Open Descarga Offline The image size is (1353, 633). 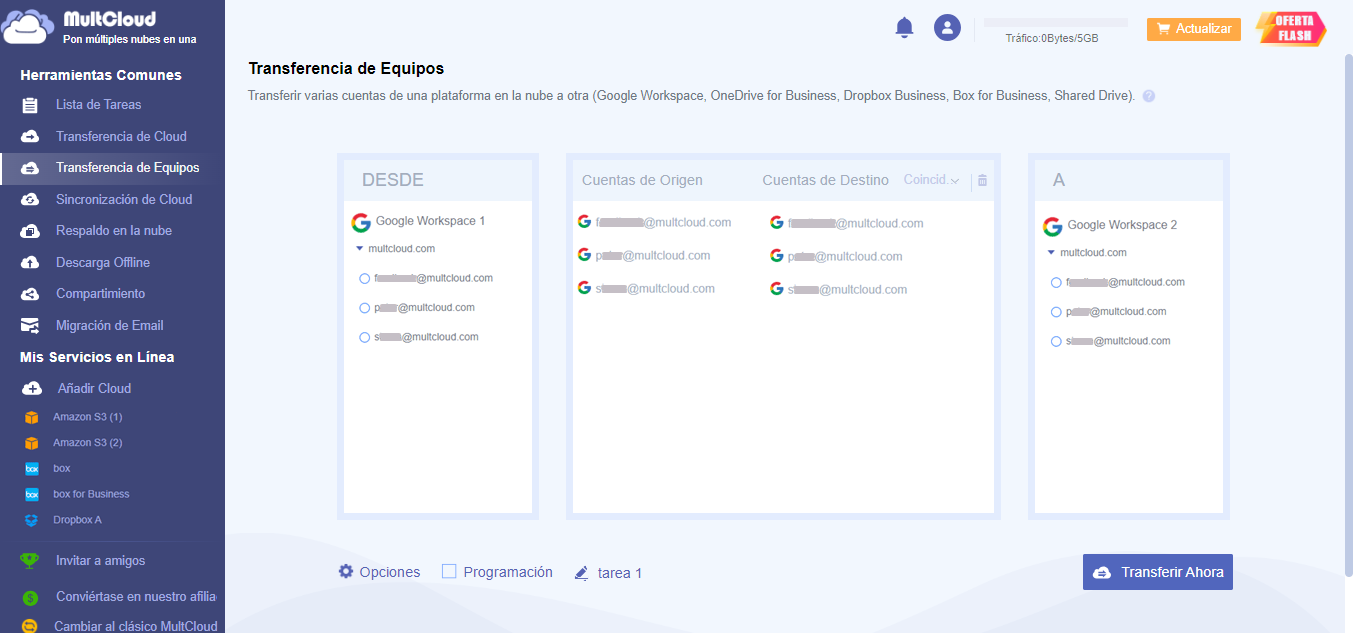103,262
